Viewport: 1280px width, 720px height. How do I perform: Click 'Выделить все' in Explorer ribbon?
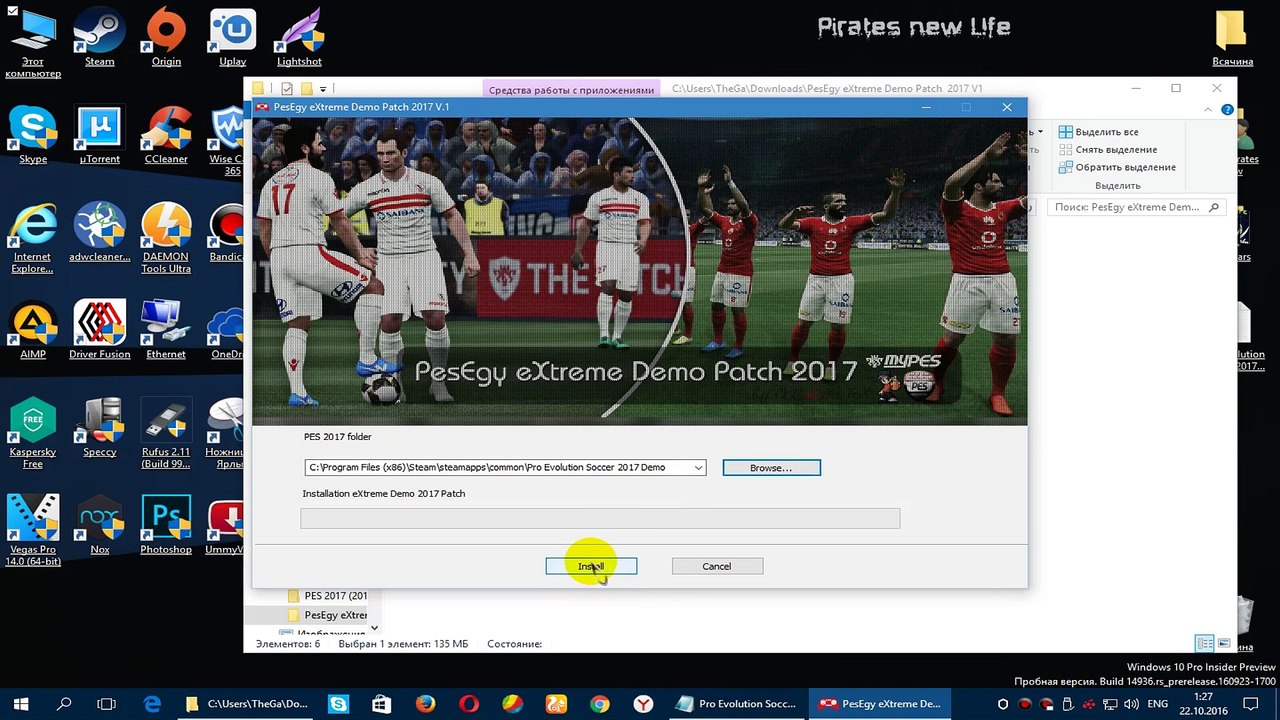pos(1098,132)
